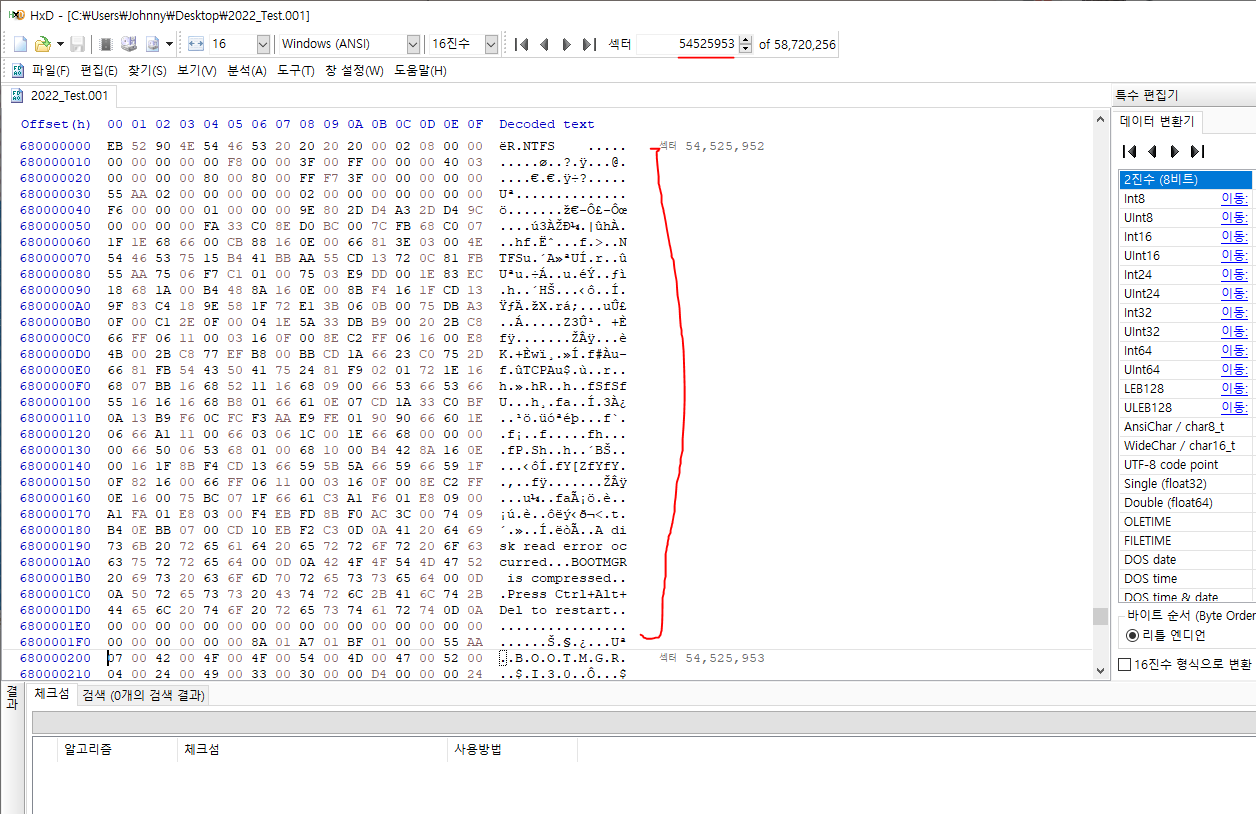The image size is (1256, 814).
Task: Switch to the 검색 results tab
Action: coord(142,695)
